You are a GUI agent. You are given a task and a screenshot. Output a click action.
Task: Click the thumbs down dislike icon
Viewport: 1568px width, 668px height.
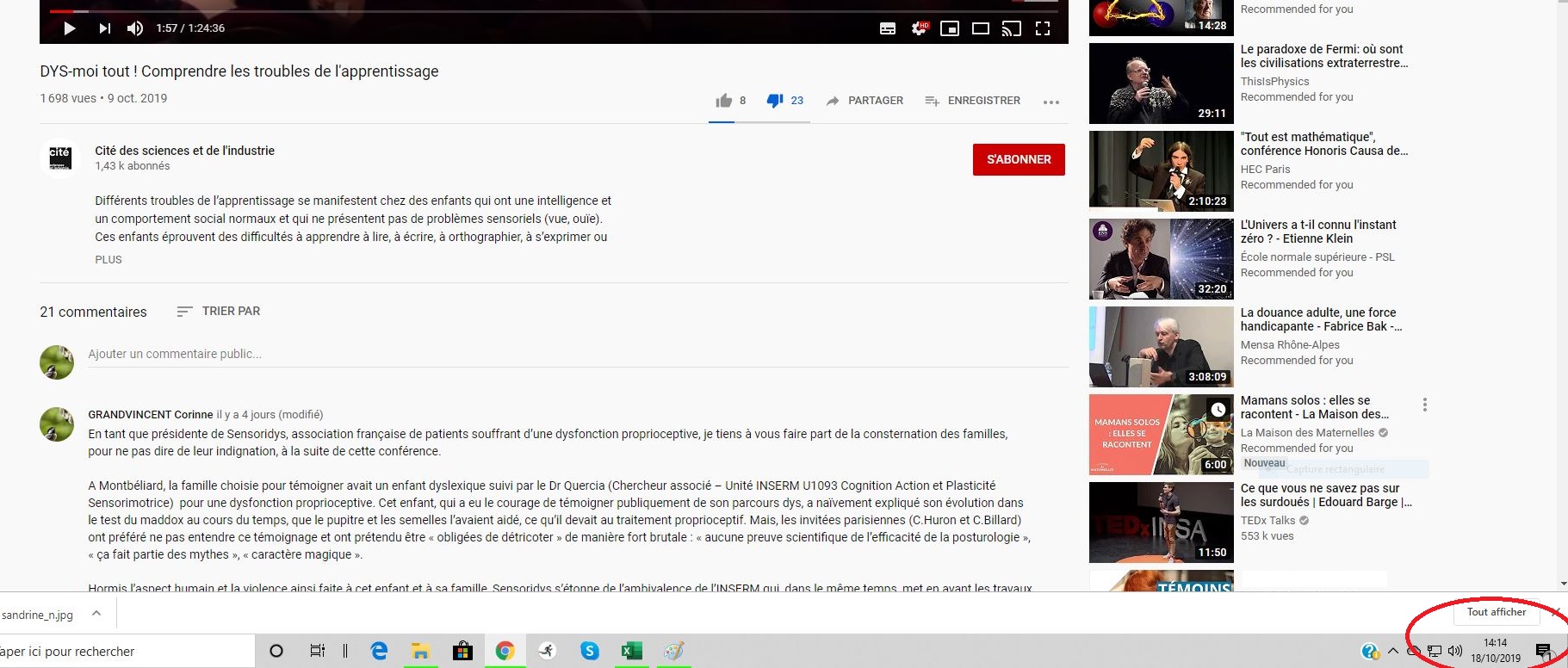(x=775, y=101)
